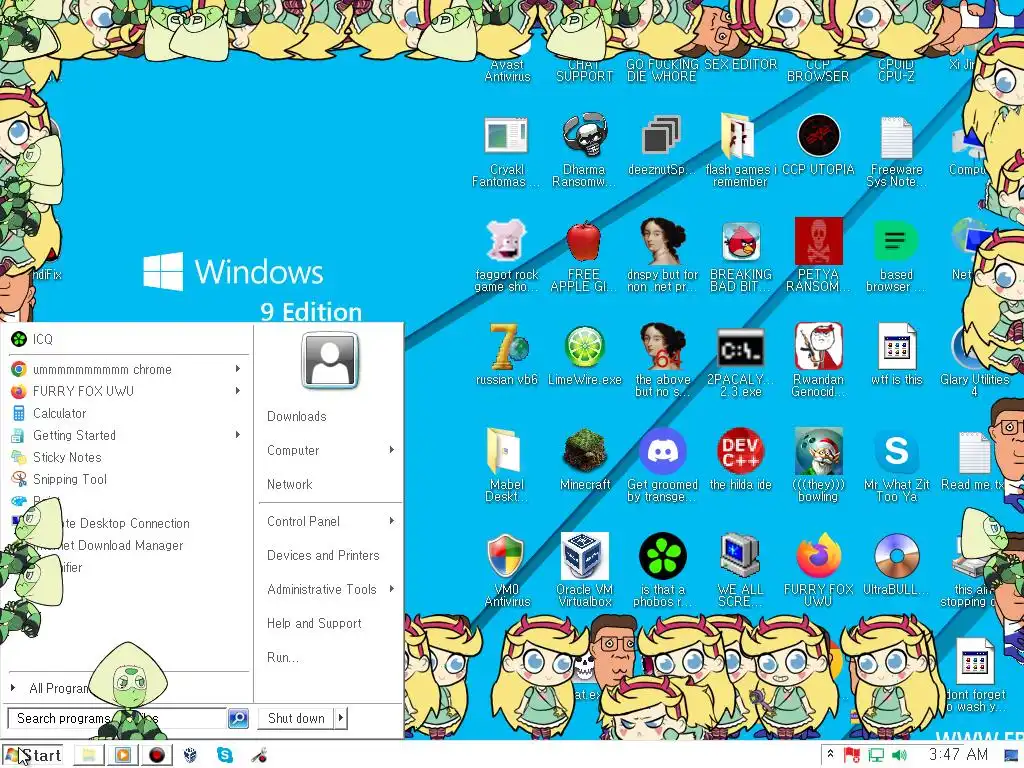The height and width of the screenshot is (768, 1024).
Task: Open the Cryakl Fantomas desktop icon
Action: 506,136
